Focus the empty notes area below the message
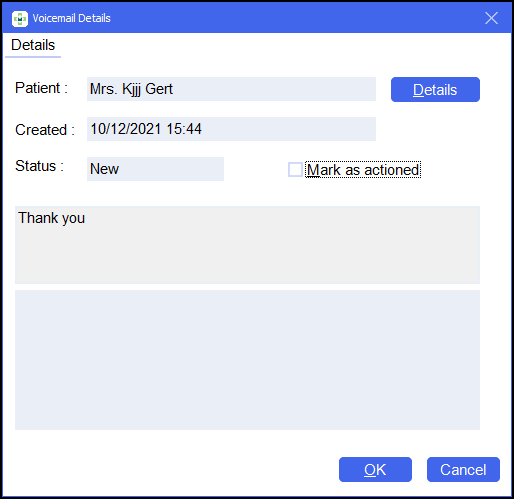 pyautogui.click(x=247, y=360)
